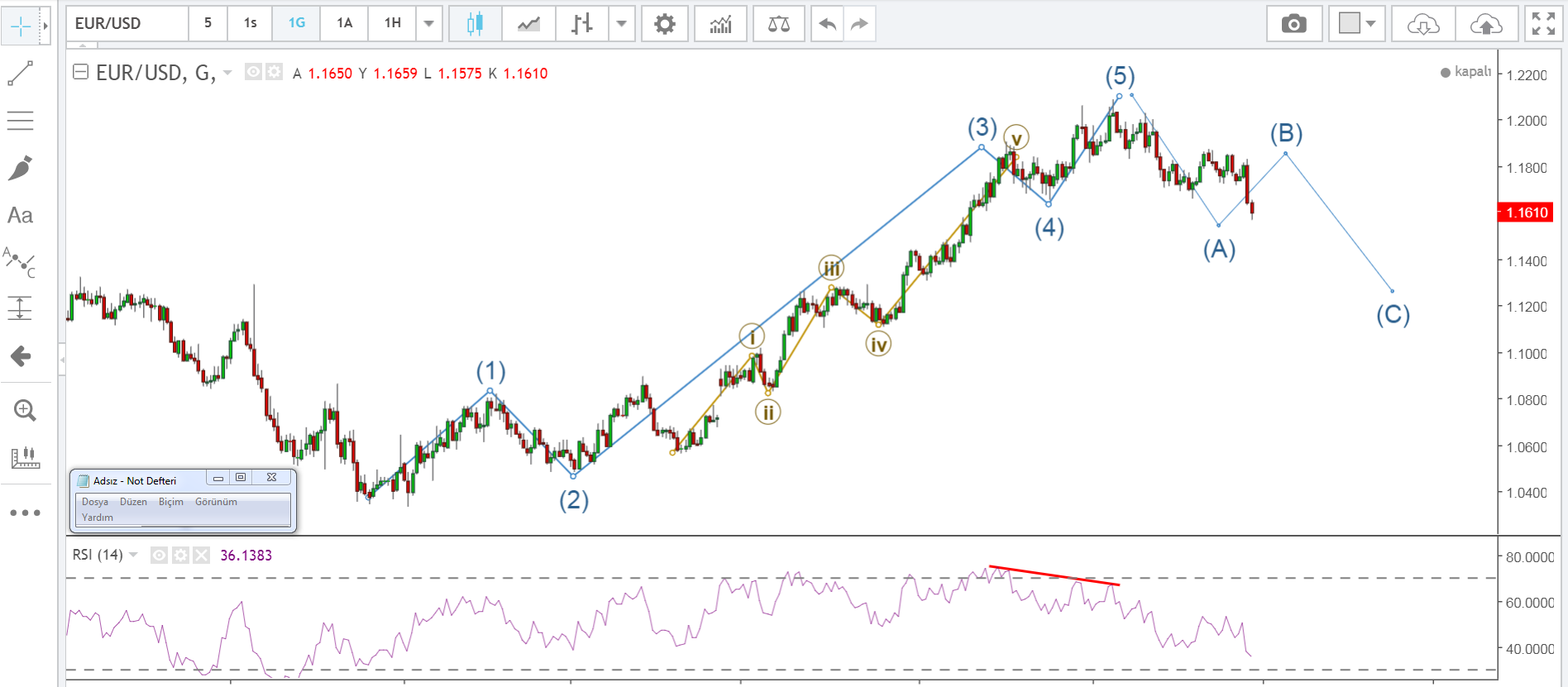Collapse the EUR/USD legend with minus box

point(81,73)
